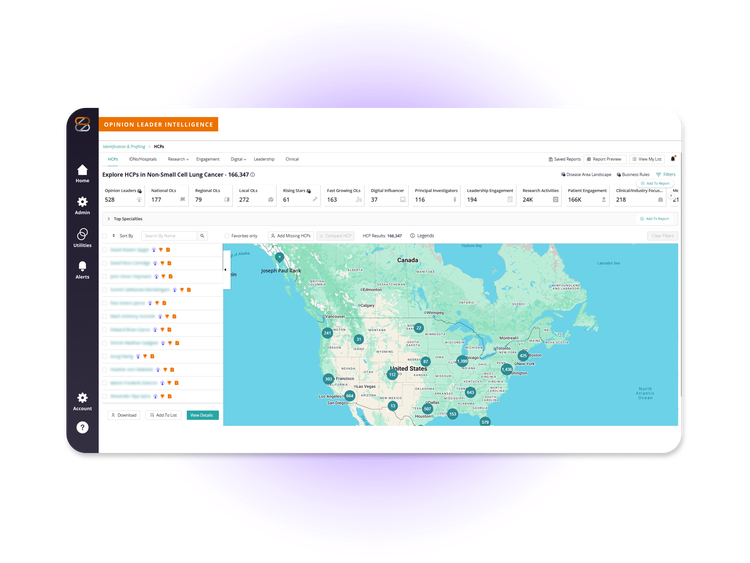Collapse the HCP list panel arrow
Viewport: 750px width, 563px height.
(x=225, y=270)
